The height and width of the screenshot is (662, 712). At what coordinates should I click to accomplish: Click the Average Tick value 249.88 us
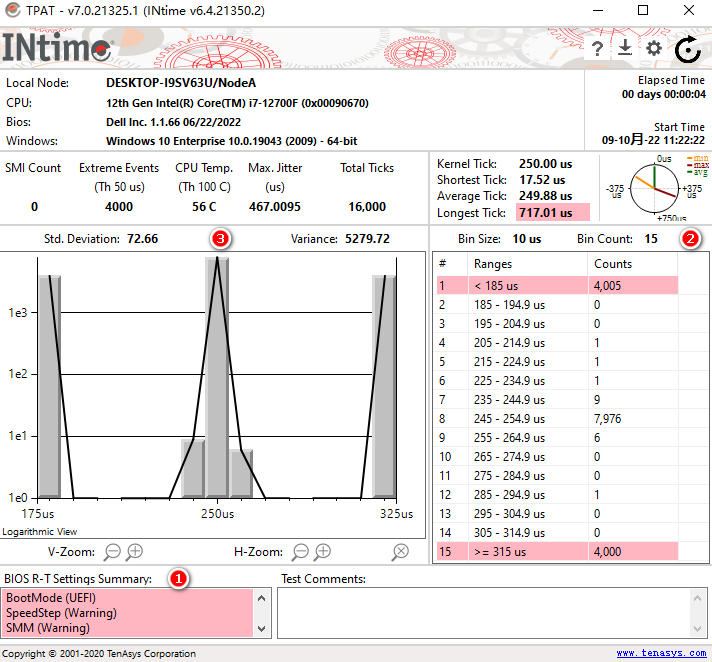(x=546, y=196)
